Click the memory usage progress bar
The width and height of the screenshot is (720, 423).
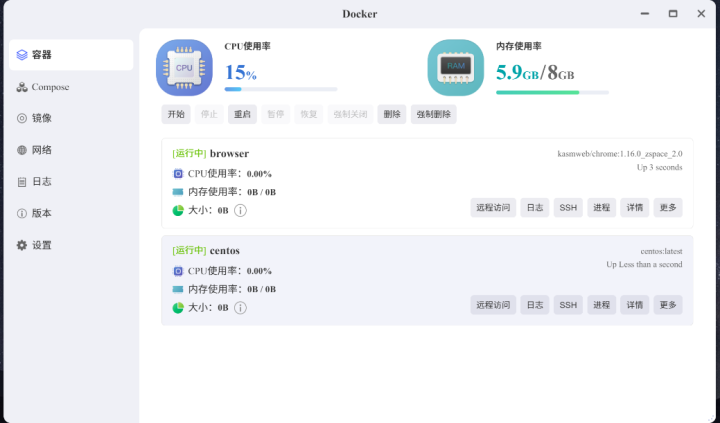point(552,92)
